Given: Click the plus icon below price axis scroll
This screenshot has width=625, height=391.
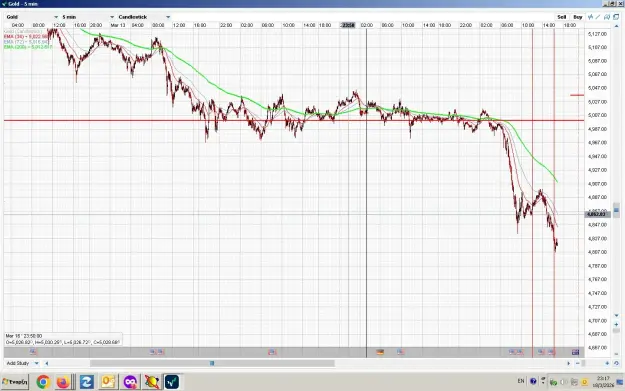Looking at the screenshot, I should pyautogui.click(x=616, y=324).
